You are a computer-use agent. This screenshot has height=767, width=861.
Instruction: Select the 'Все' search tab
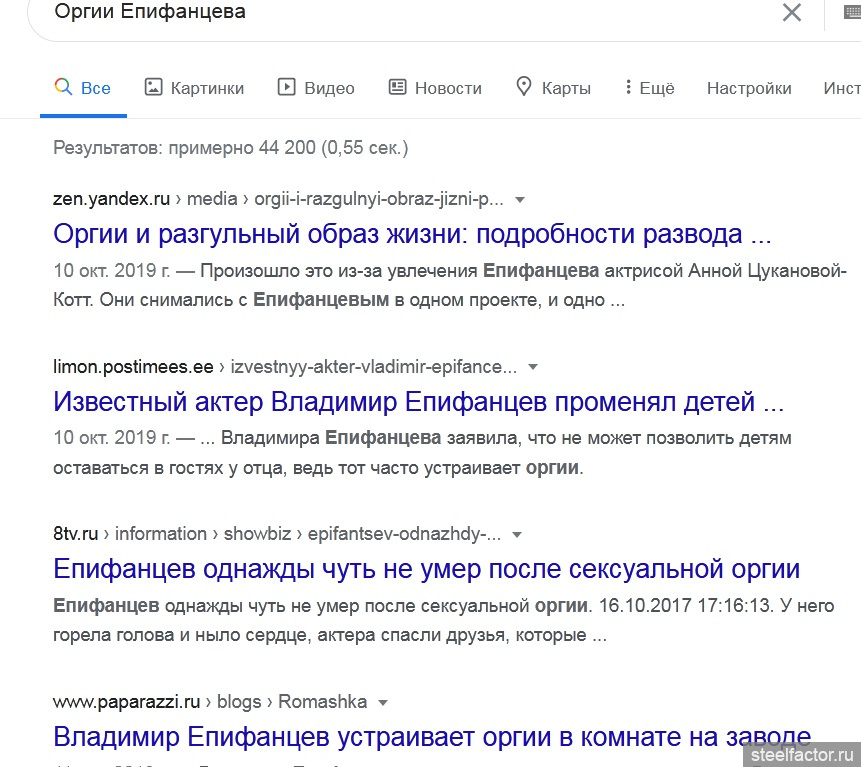tap(83, 88)
